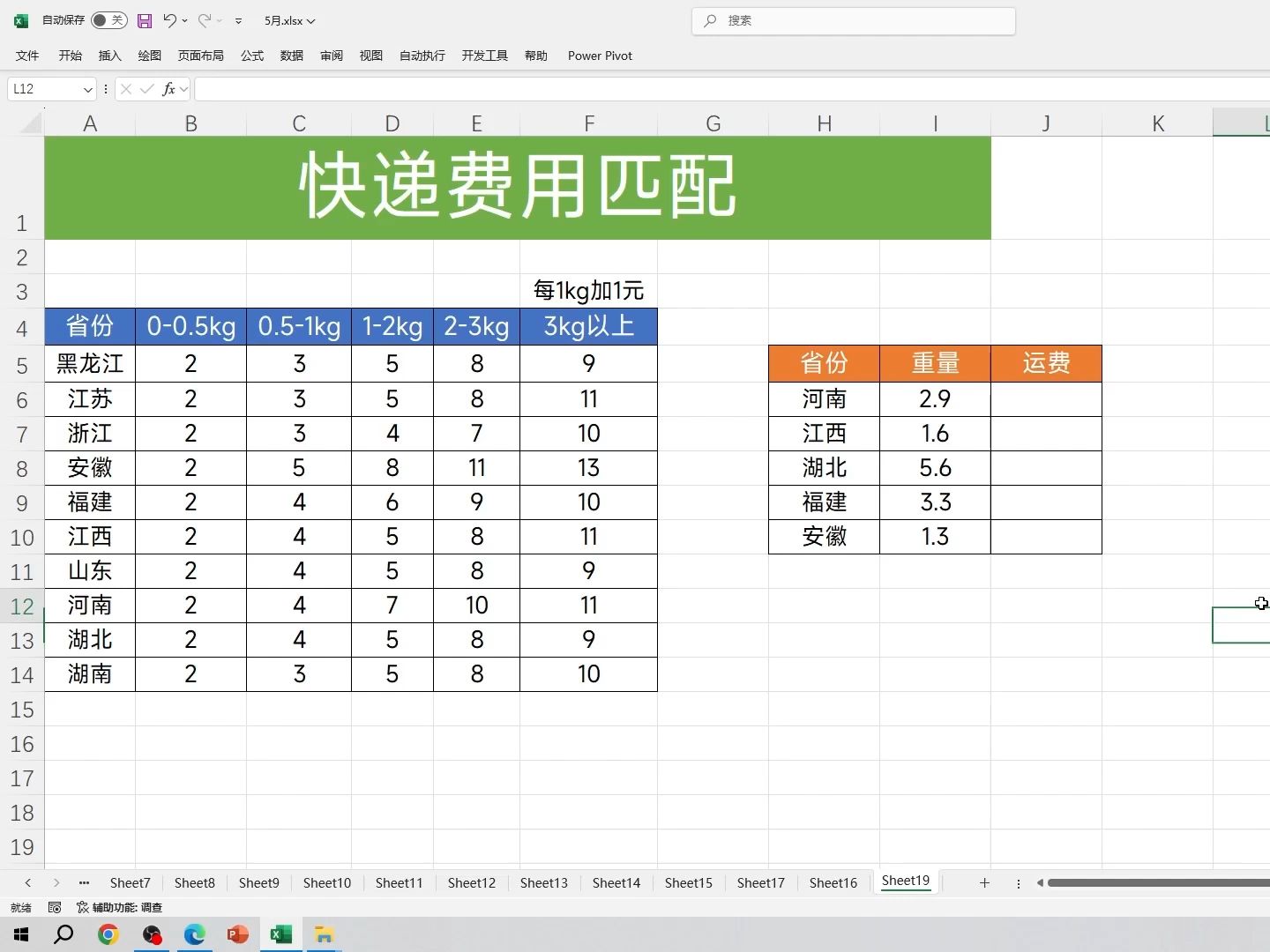Select row 12 header
This screenshot has width=1270, height=952.
pos(22,606)
